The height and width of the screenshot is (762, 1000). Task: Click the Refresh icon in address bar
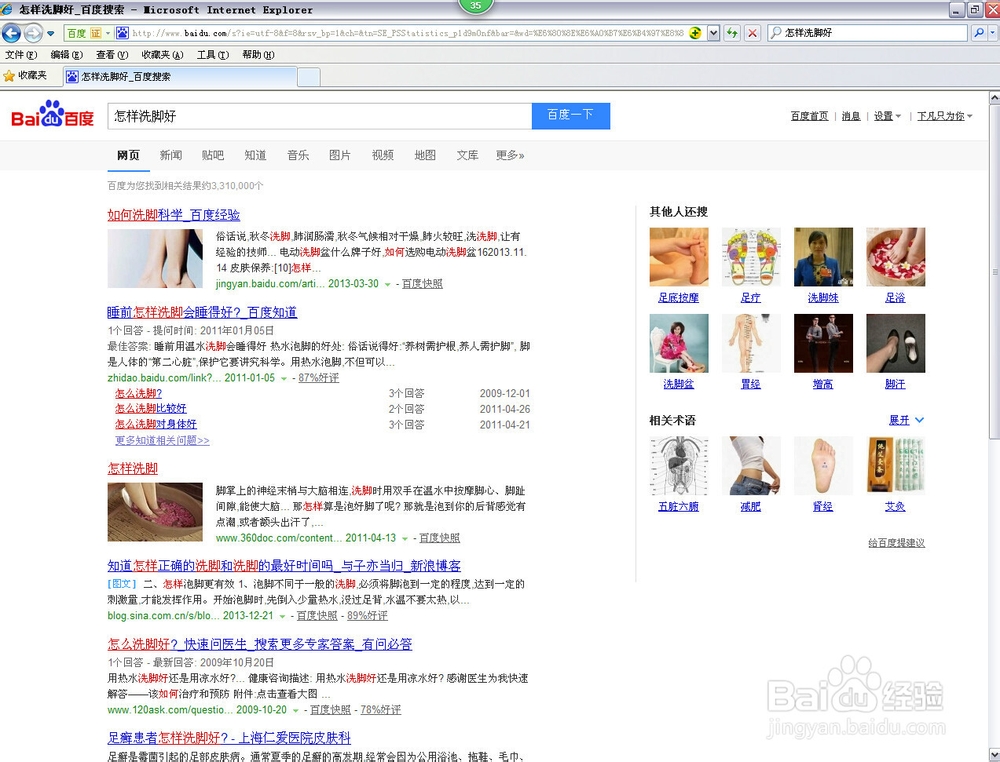pyautogui.click(x=732, y=33)
